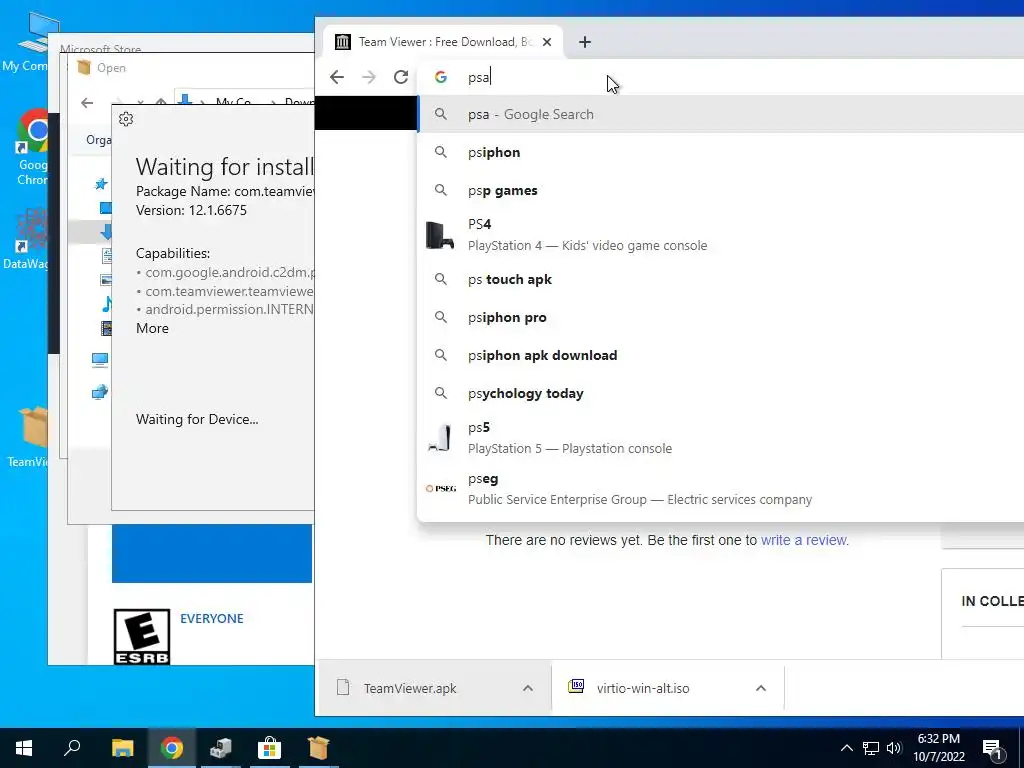Click the EVERYONE rating link in Microsoft Store
Image resolution: width=1024 pixels, height=768 pixels.
[212, 618]
